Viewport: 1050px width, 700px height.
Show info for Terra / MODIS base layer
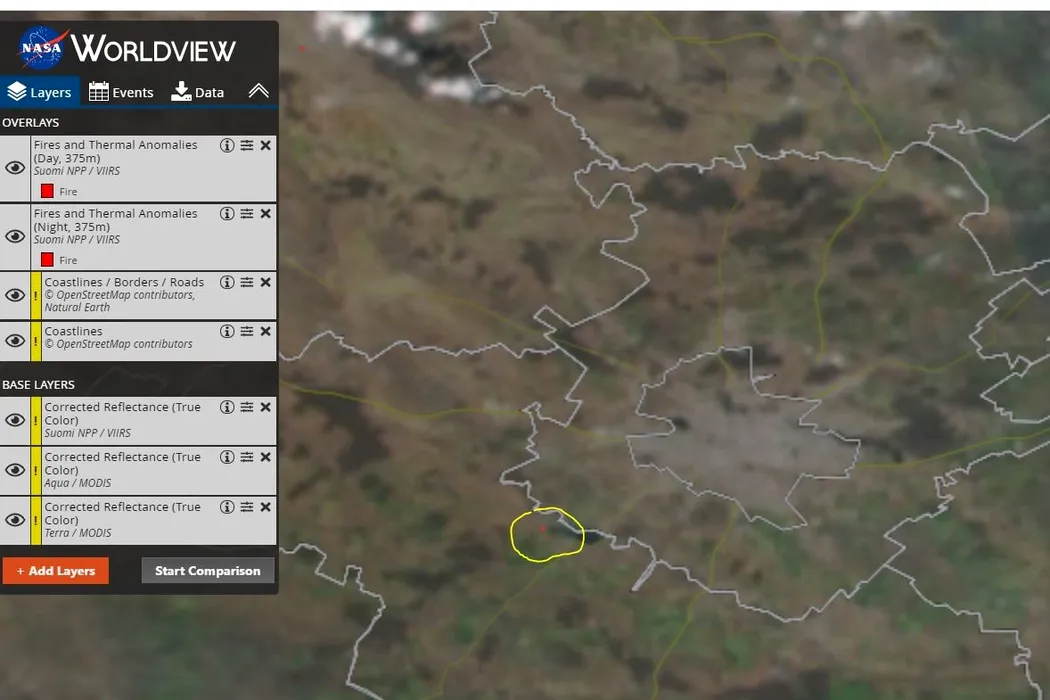(x=227, y=507)
